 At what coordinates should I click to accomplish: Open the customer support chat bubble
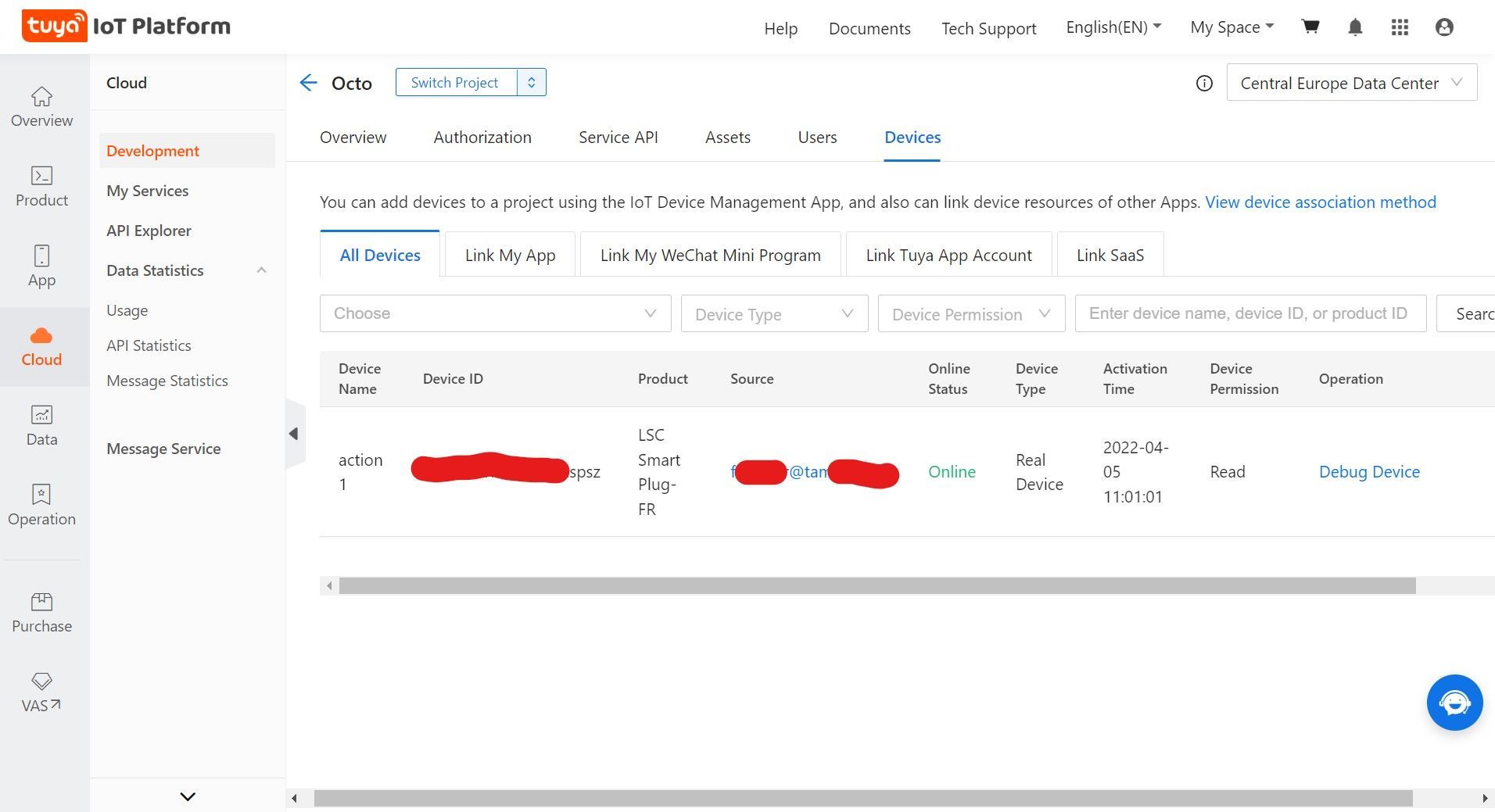click(1454, 703)
